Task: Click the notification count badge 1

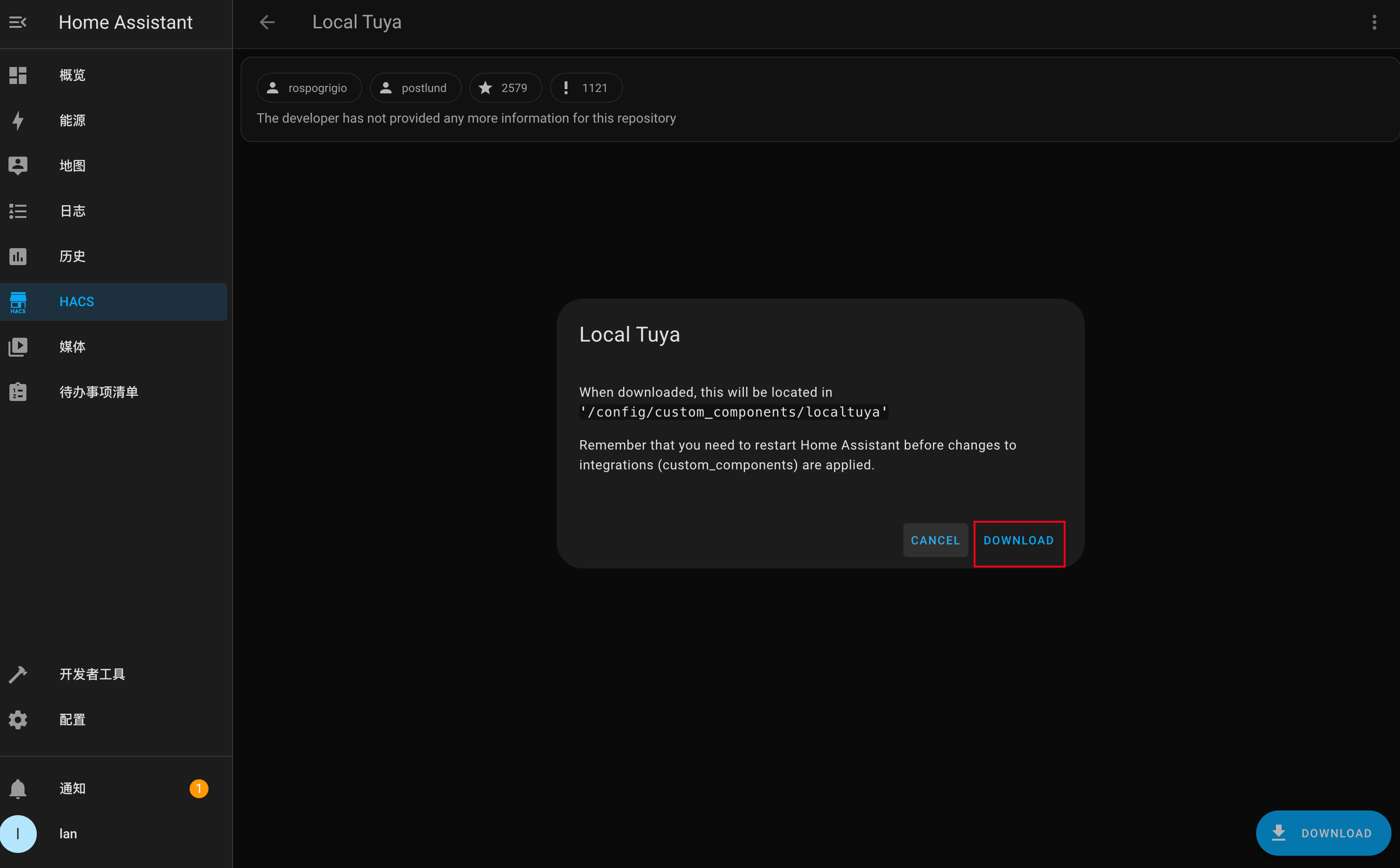Action: click(x=199, y=789)
